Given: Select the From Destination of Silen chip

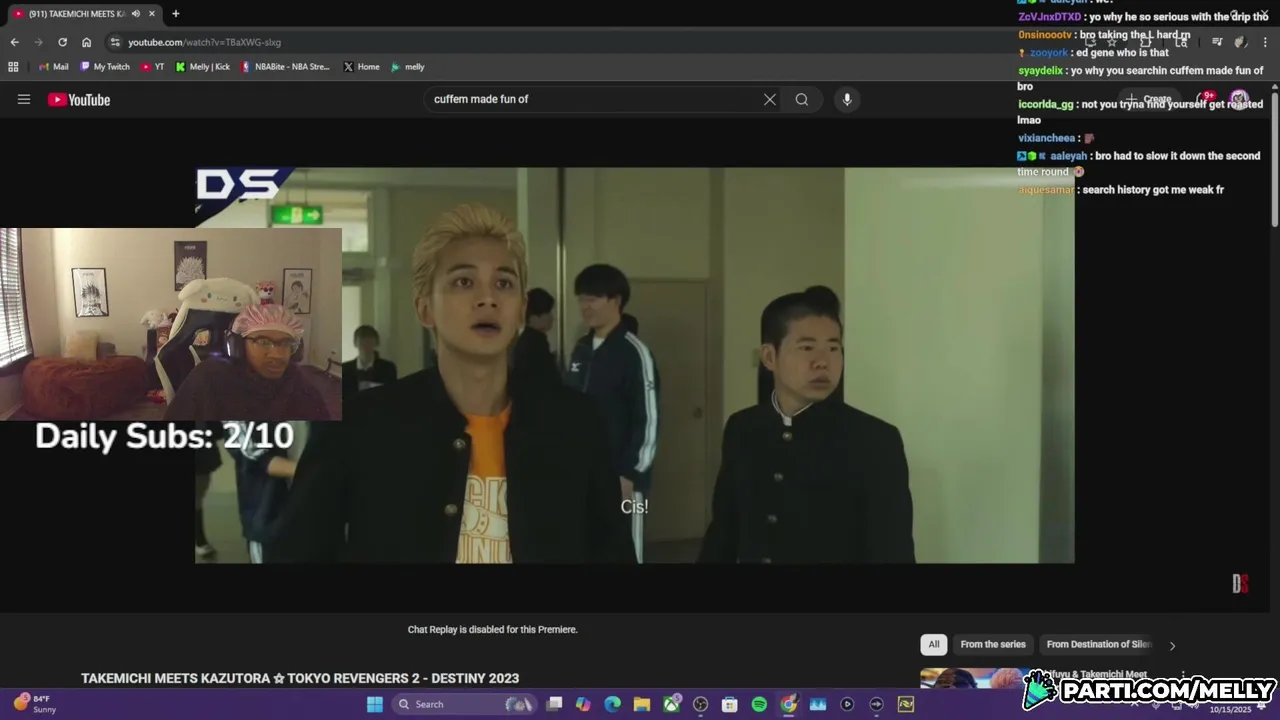Looking at the screenshot, I should (1099, 644).
